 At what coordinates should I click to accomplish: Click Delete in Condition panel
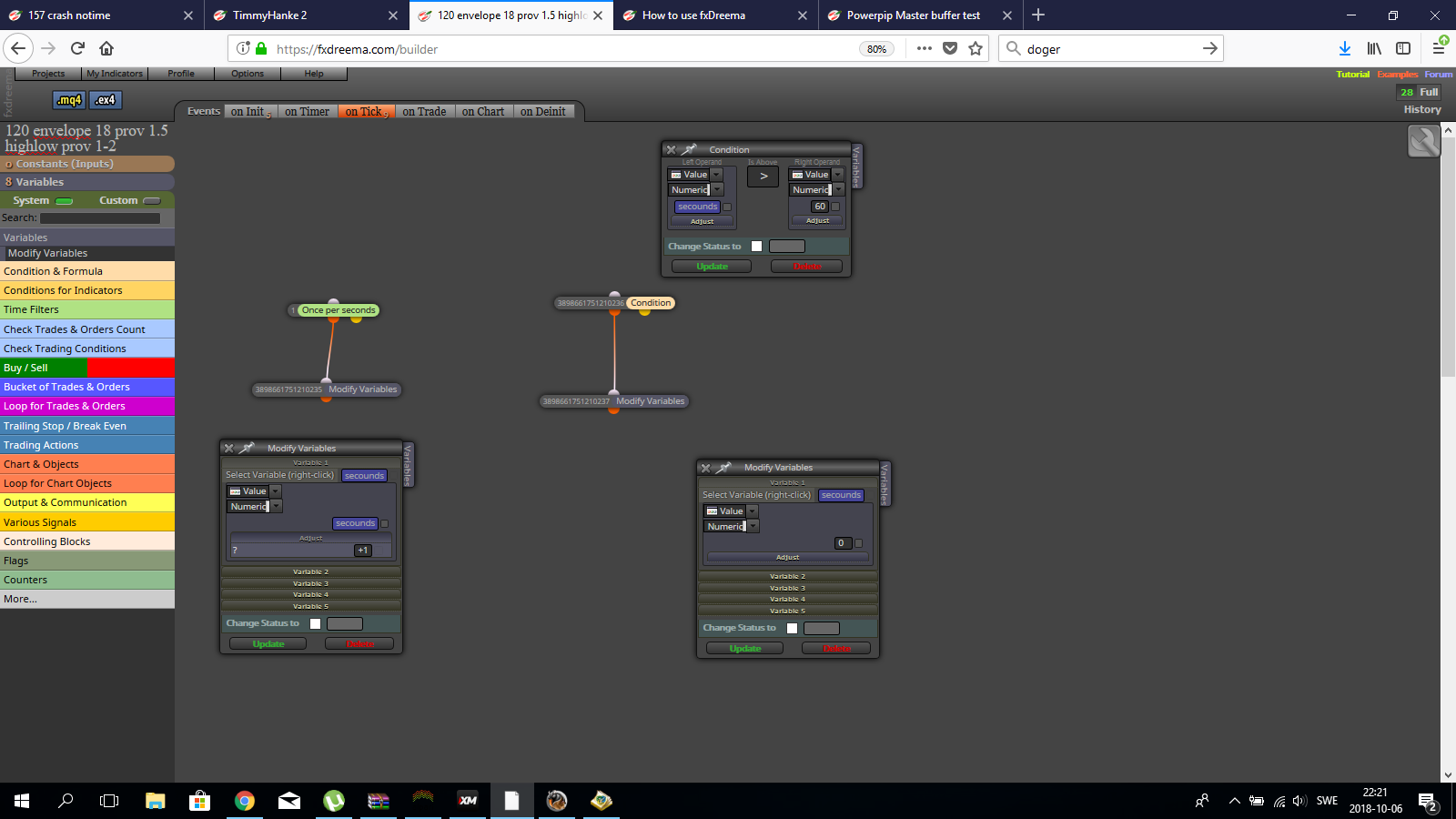click(x=806, y=266)
